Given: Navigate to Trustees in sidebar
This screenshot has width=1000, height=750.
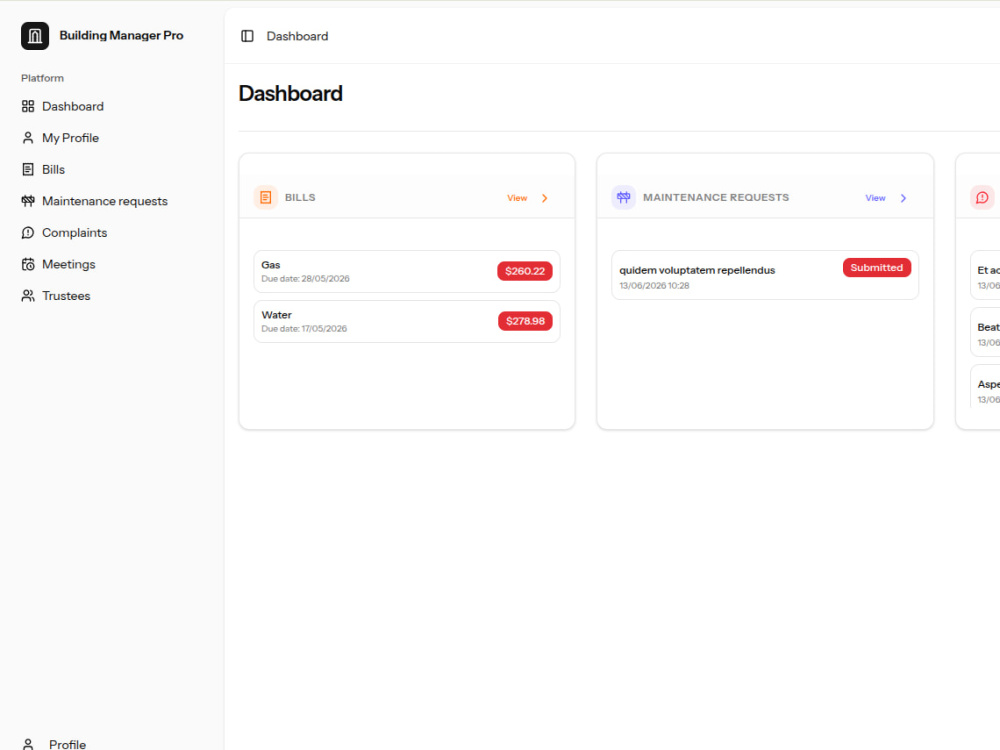Looking at the screenshot, I should click(x=112, y=296).
